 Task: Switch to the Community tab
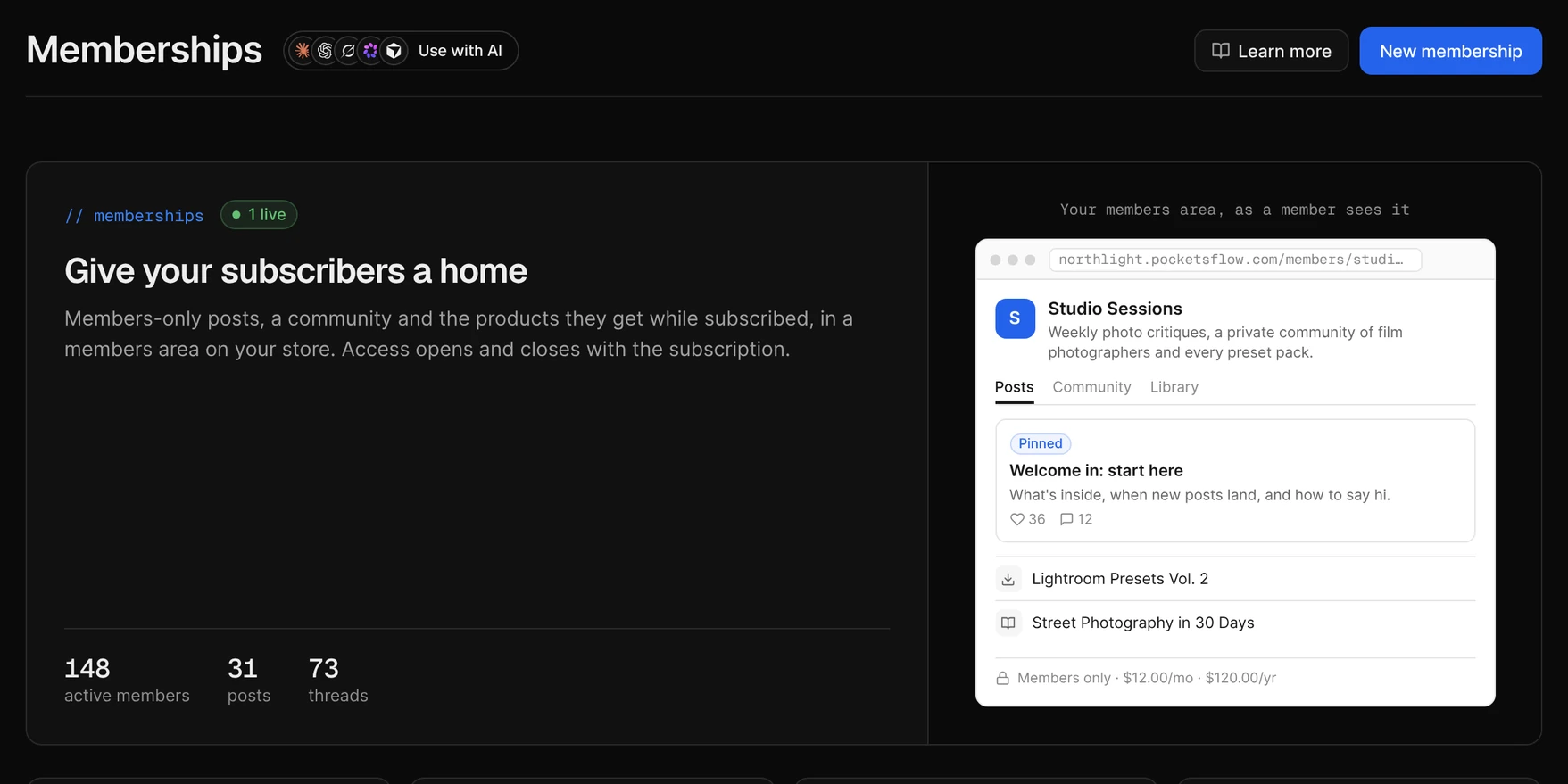(1091, 387)
